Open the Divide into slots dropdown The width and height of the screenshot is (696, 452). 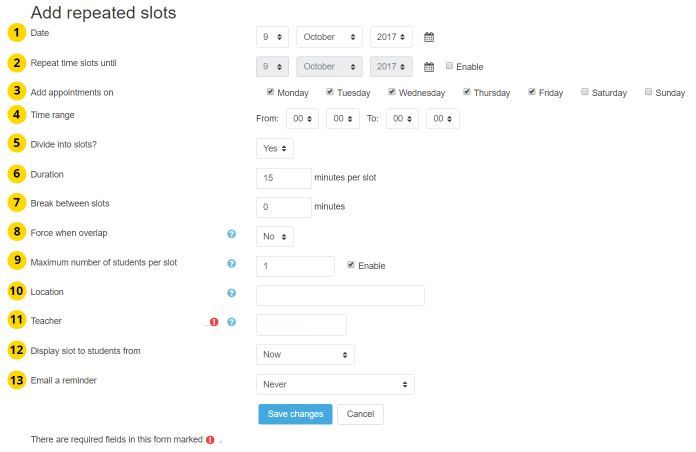coord(275,148)
